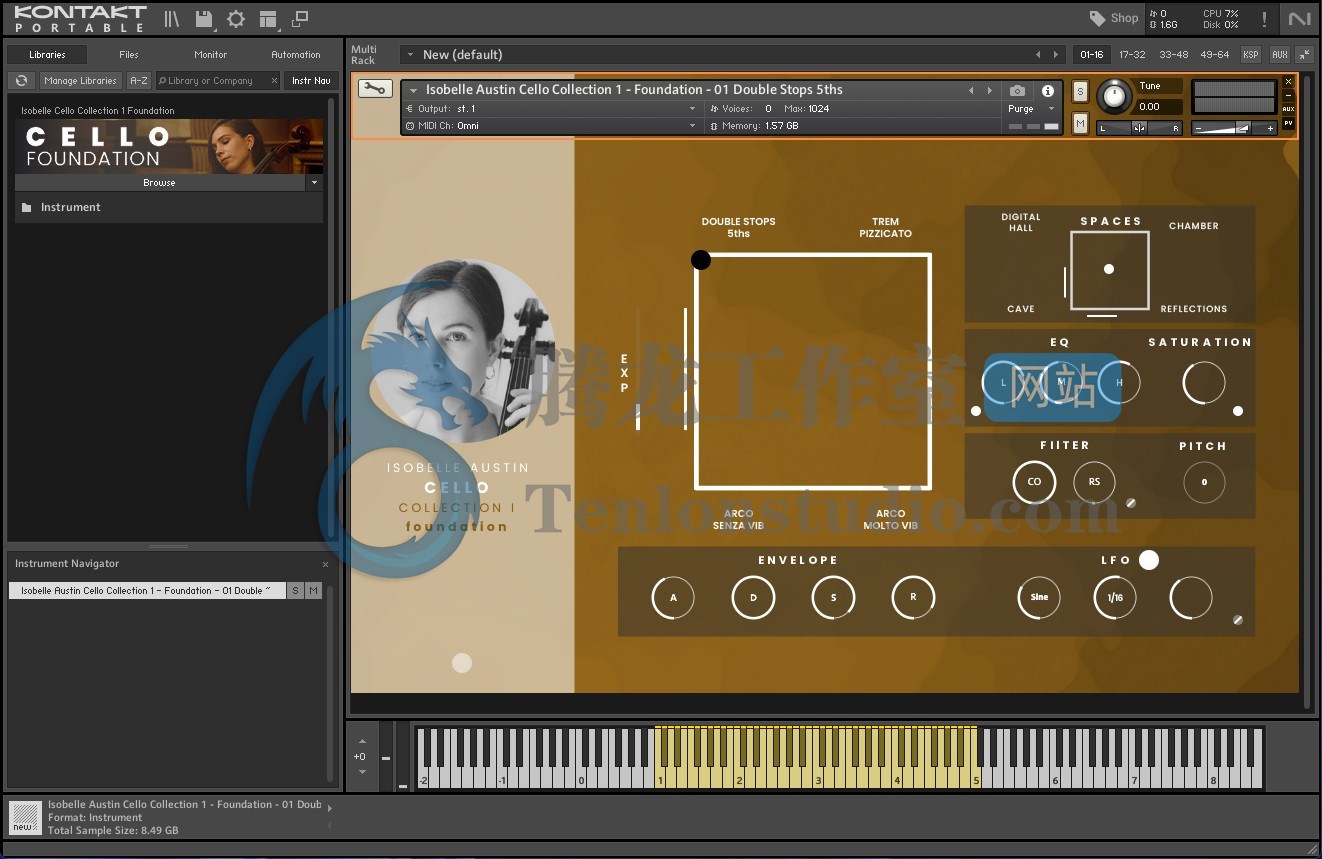The height and width of the screenshot is (859, 1322).
Task: Expand the Browse dropdown arrow under Cello banner
Action: pyautogui.click(x=315, y=183)
